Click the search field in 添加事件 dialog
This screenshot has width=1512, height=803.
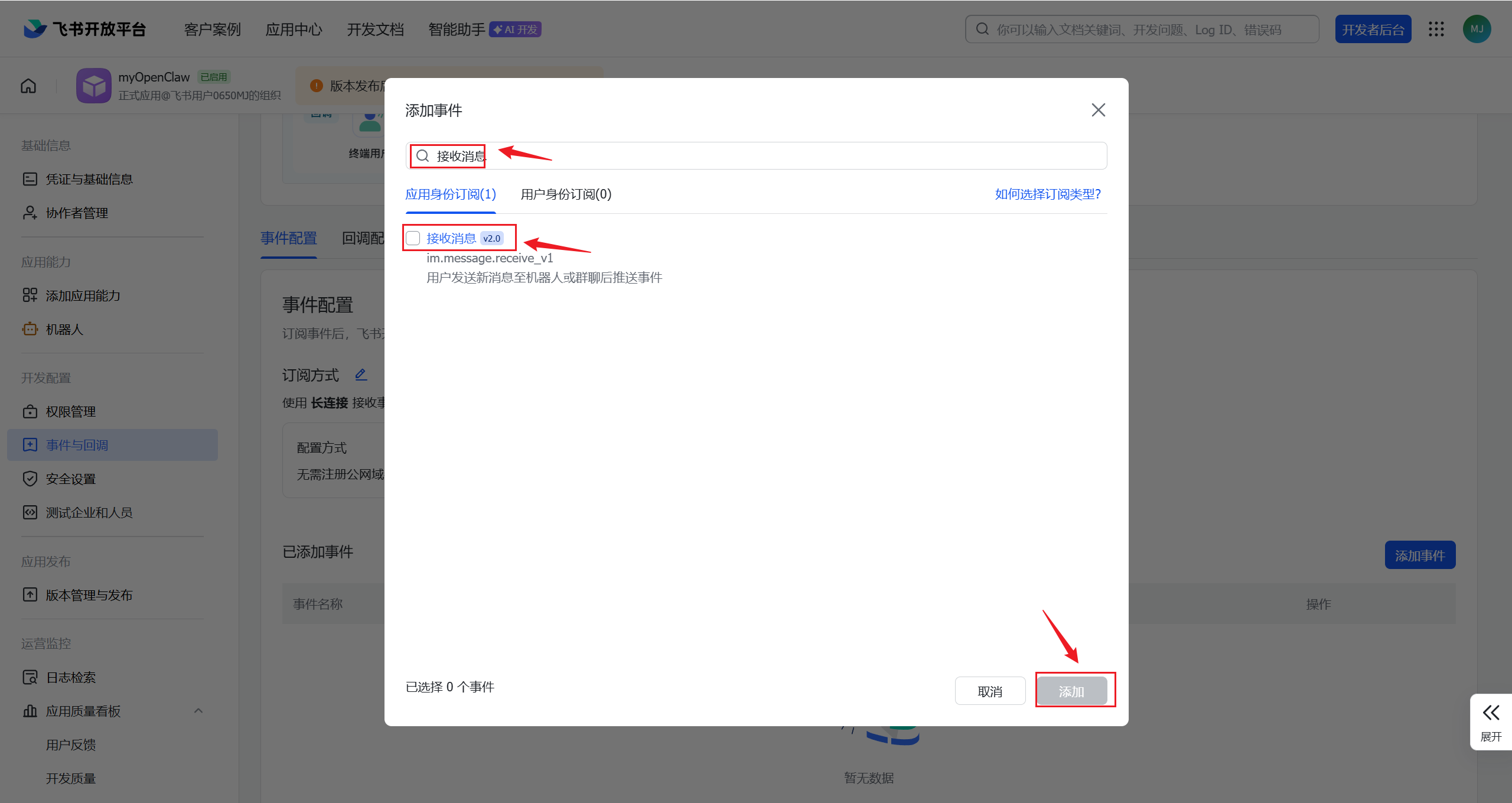coord(756,156)
